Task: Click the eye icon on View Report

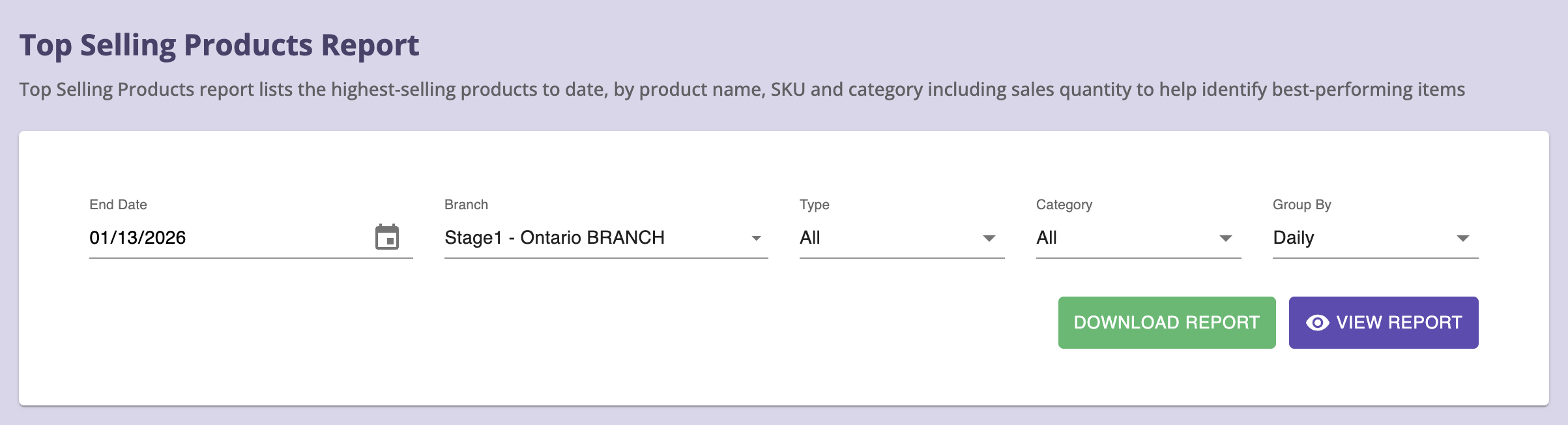Action: pyautogui.click(x=1317, y=323)
